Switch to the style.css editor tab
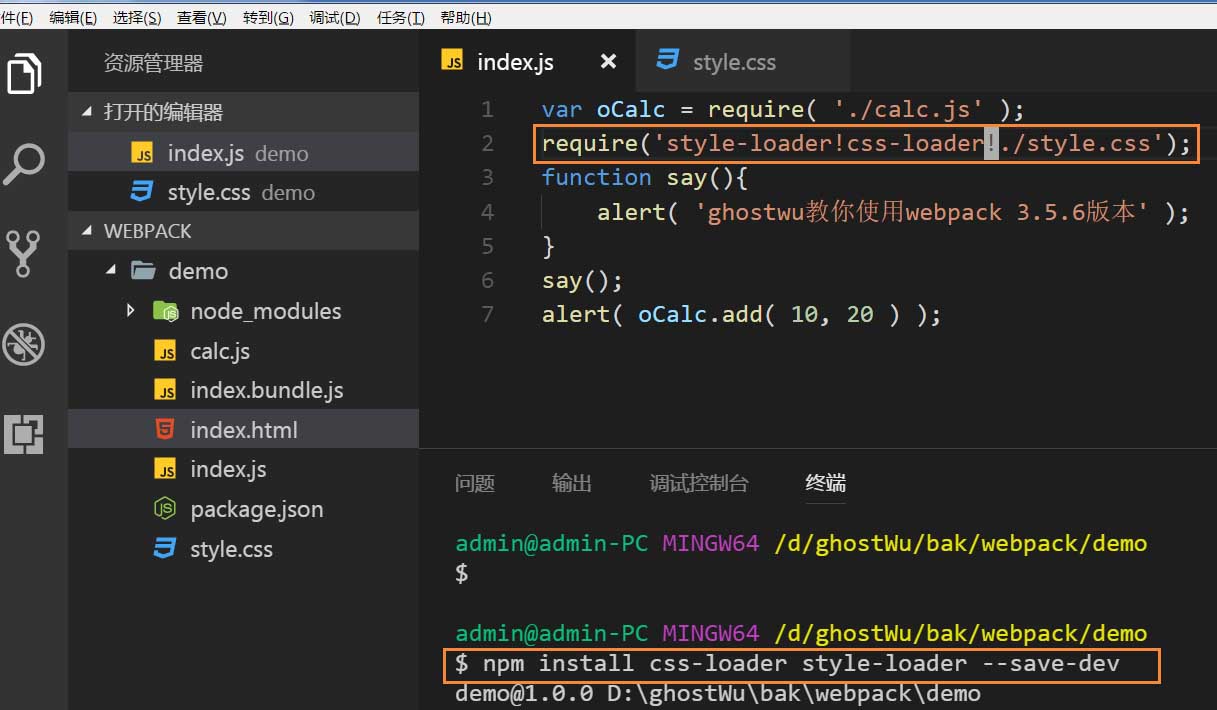Screen dimensions: 1217x710 click(x=742, y=62)
